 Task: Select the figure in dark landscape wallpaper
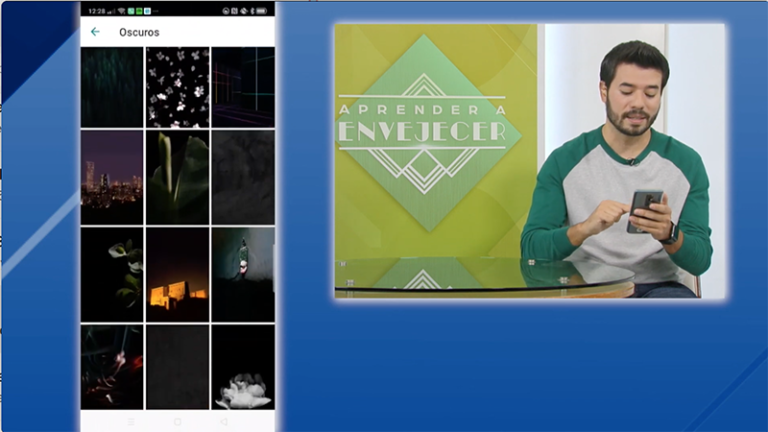(x=243, y=274)
